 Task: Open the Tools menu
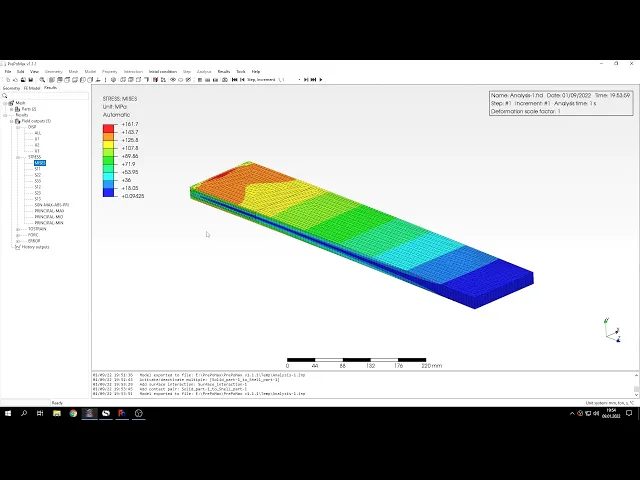coord(241,71)
